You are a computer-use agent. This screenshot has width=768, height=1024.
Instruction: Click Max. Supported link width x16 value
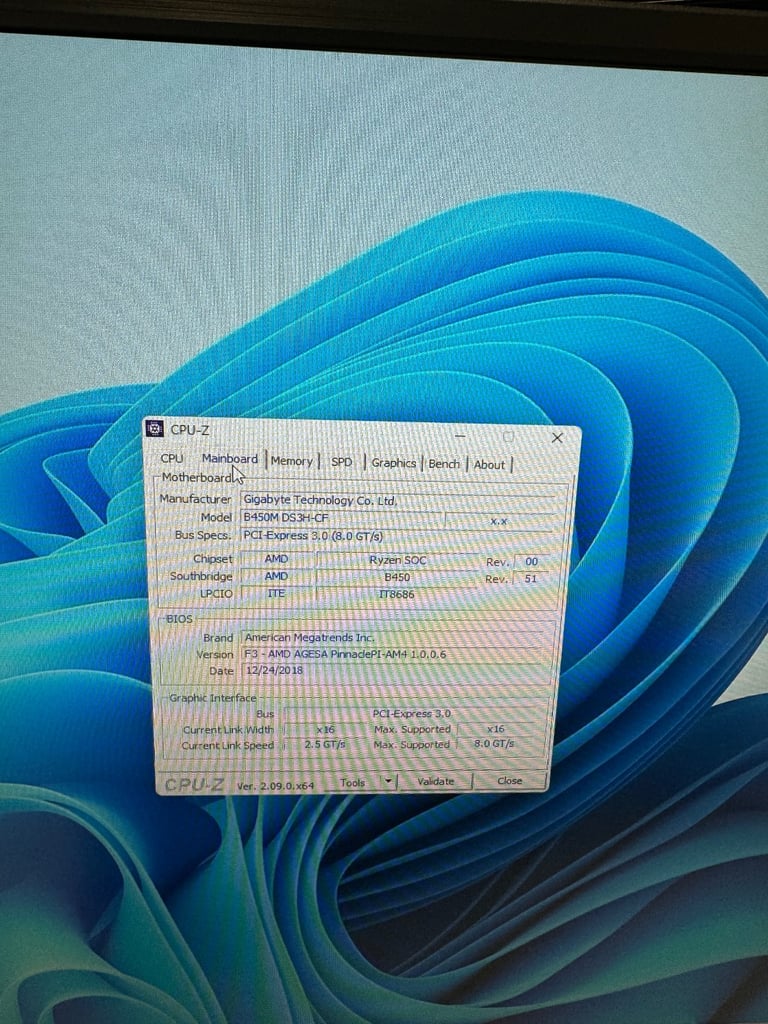pyautogui.click(x=496, y=729)
